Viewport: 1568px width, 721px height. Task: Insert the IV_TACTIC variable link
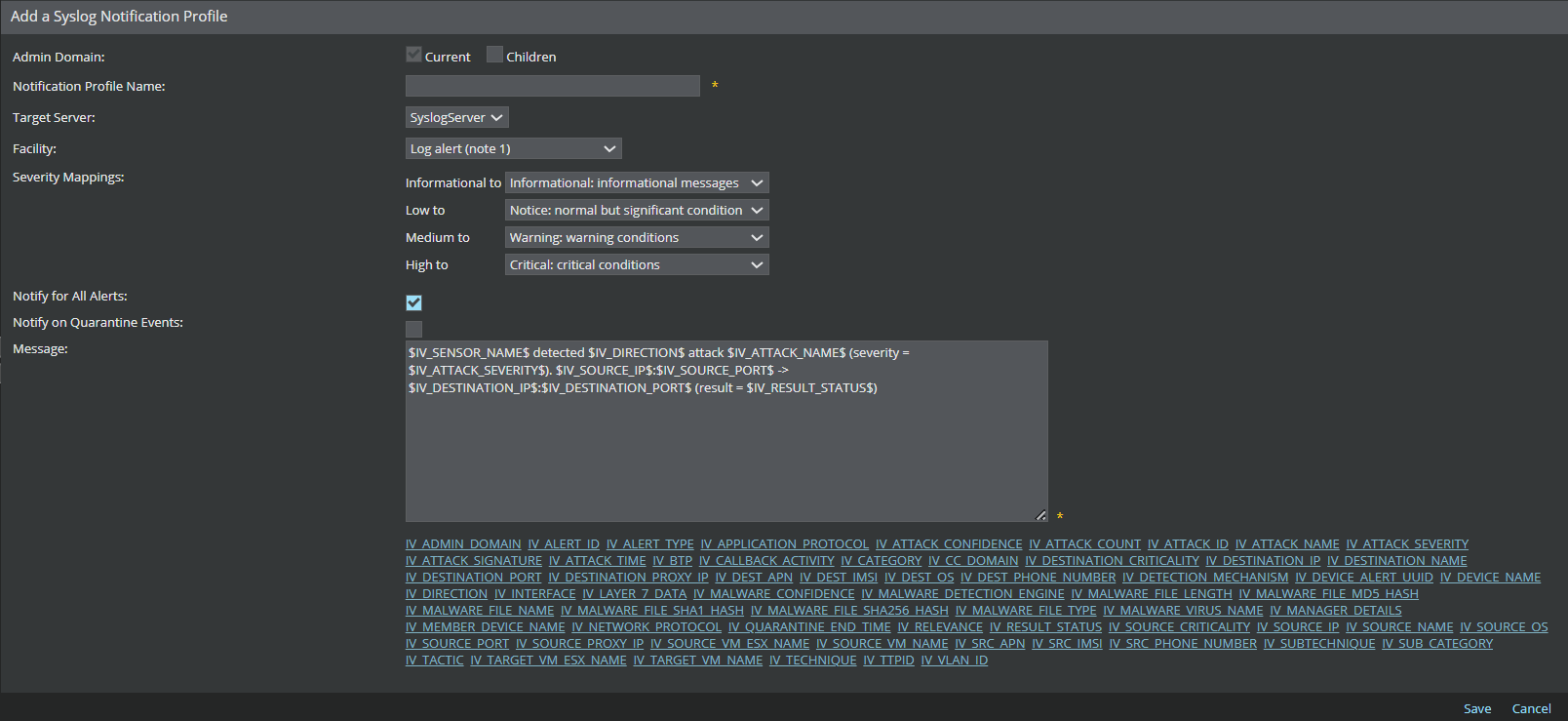[435, 661]
